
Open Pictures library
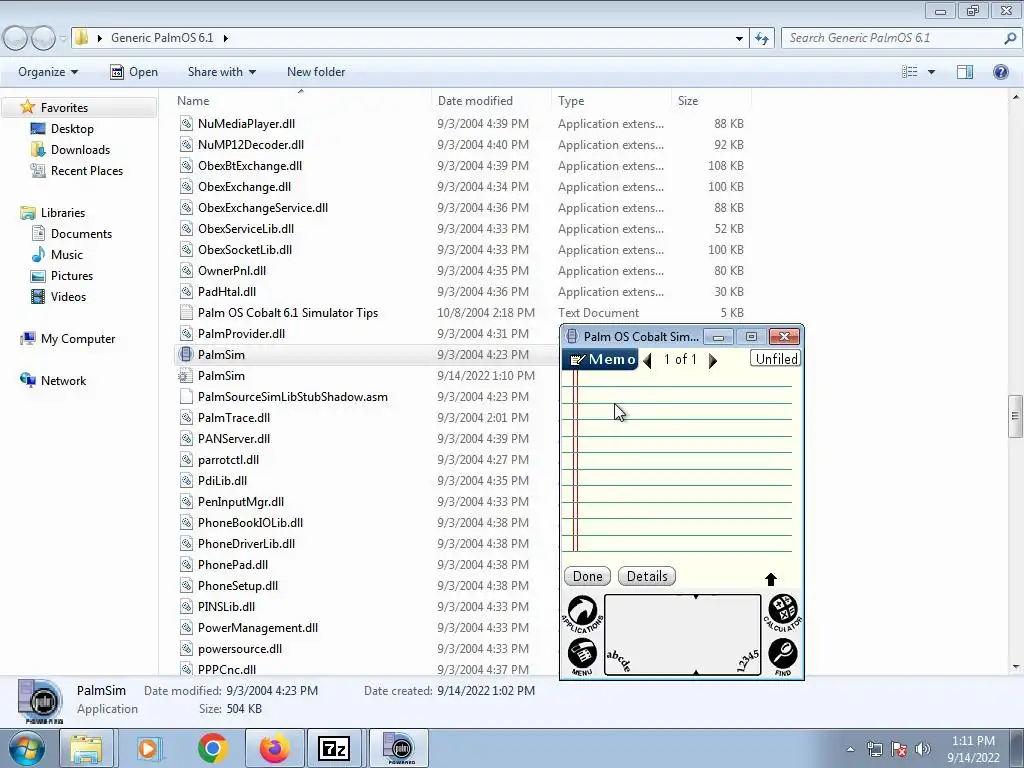(x=72, y=276)
